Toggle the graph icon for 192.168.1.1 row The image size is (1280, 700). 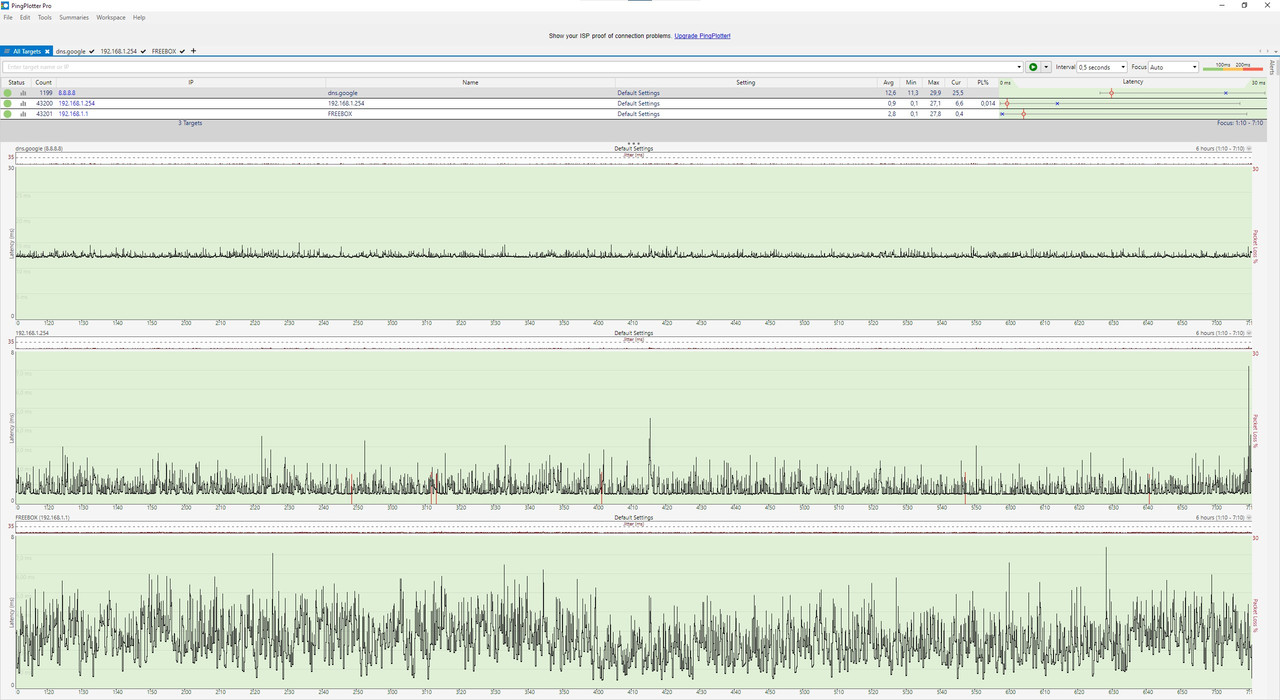click(x=23, y=114)
